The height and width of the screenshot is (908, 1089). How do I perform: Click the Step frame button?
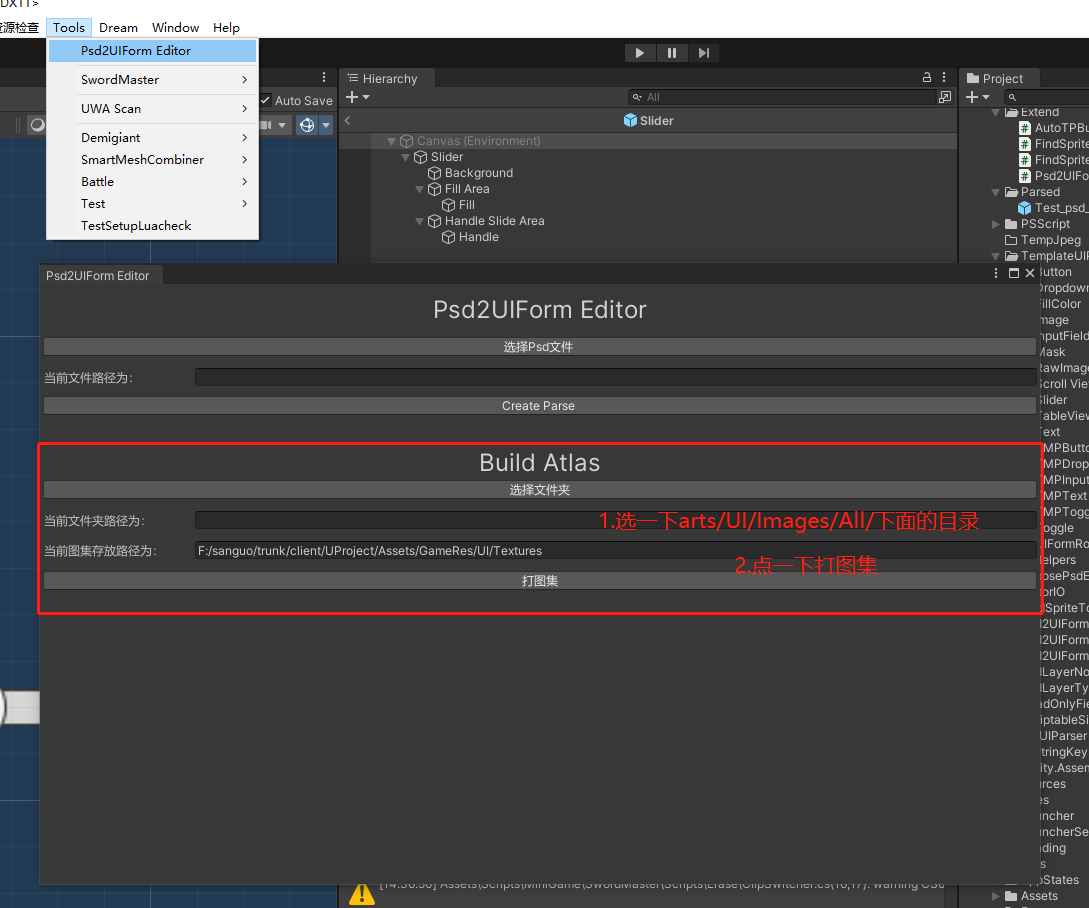(x=704, y=53)
